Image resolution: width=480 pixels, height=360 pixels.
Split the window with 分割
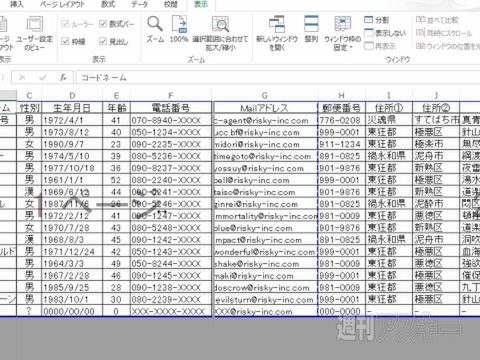point(377,20)
